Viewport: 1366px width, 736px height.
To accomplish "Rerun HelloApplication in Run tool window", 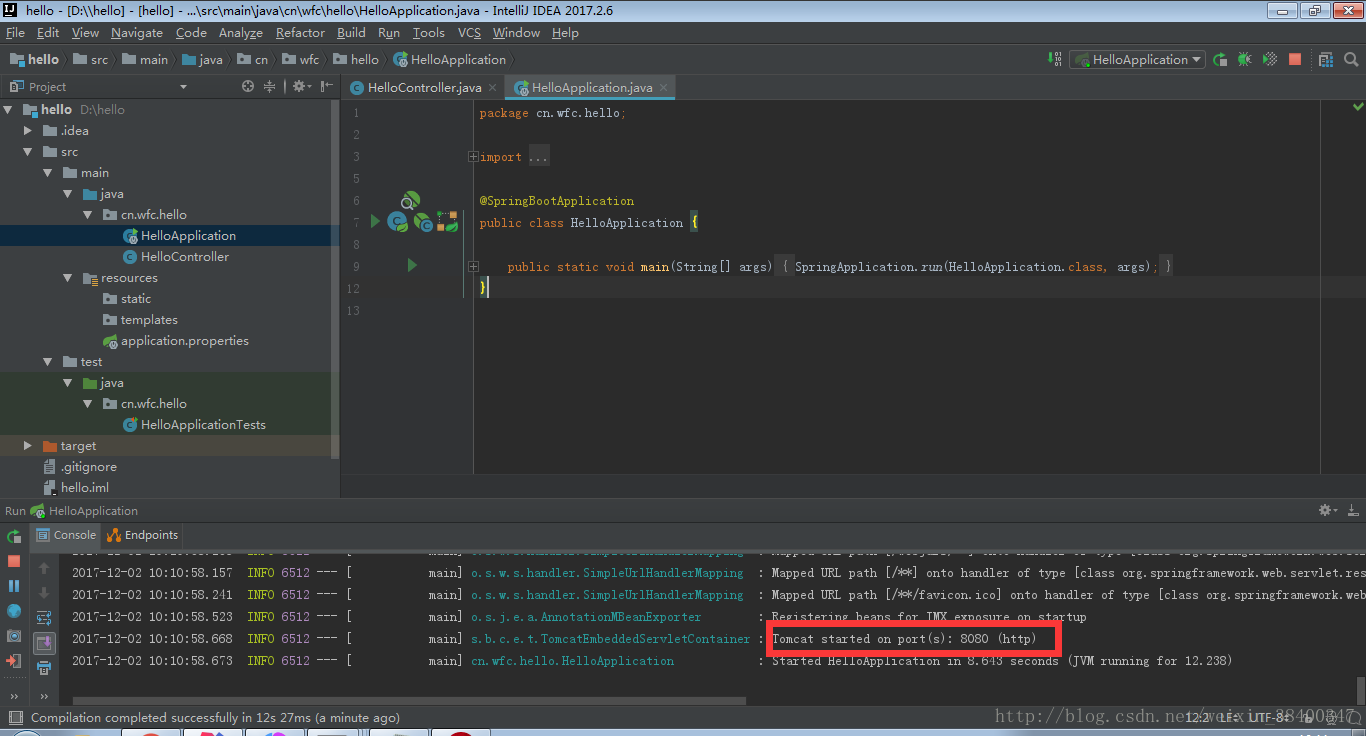I will point(14,537).
